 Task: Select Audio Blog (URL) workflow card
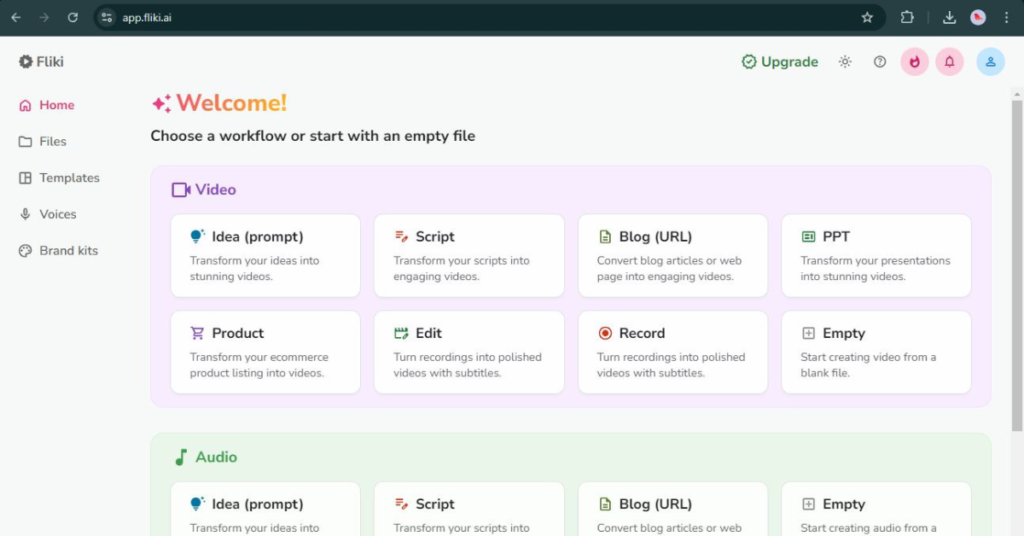coord(673,509)
